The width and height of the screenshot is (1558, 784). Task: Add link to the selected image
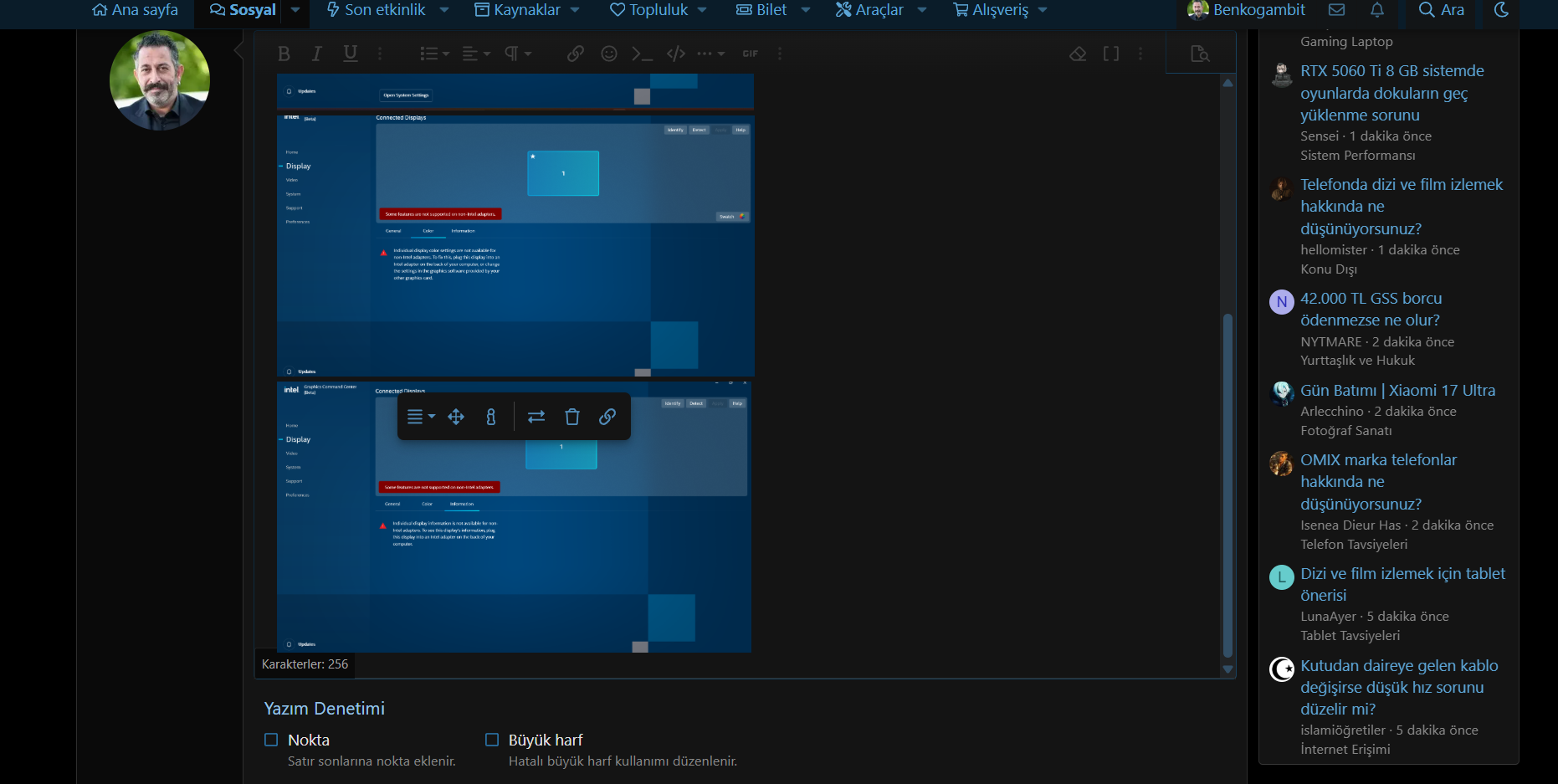point(607,417)
